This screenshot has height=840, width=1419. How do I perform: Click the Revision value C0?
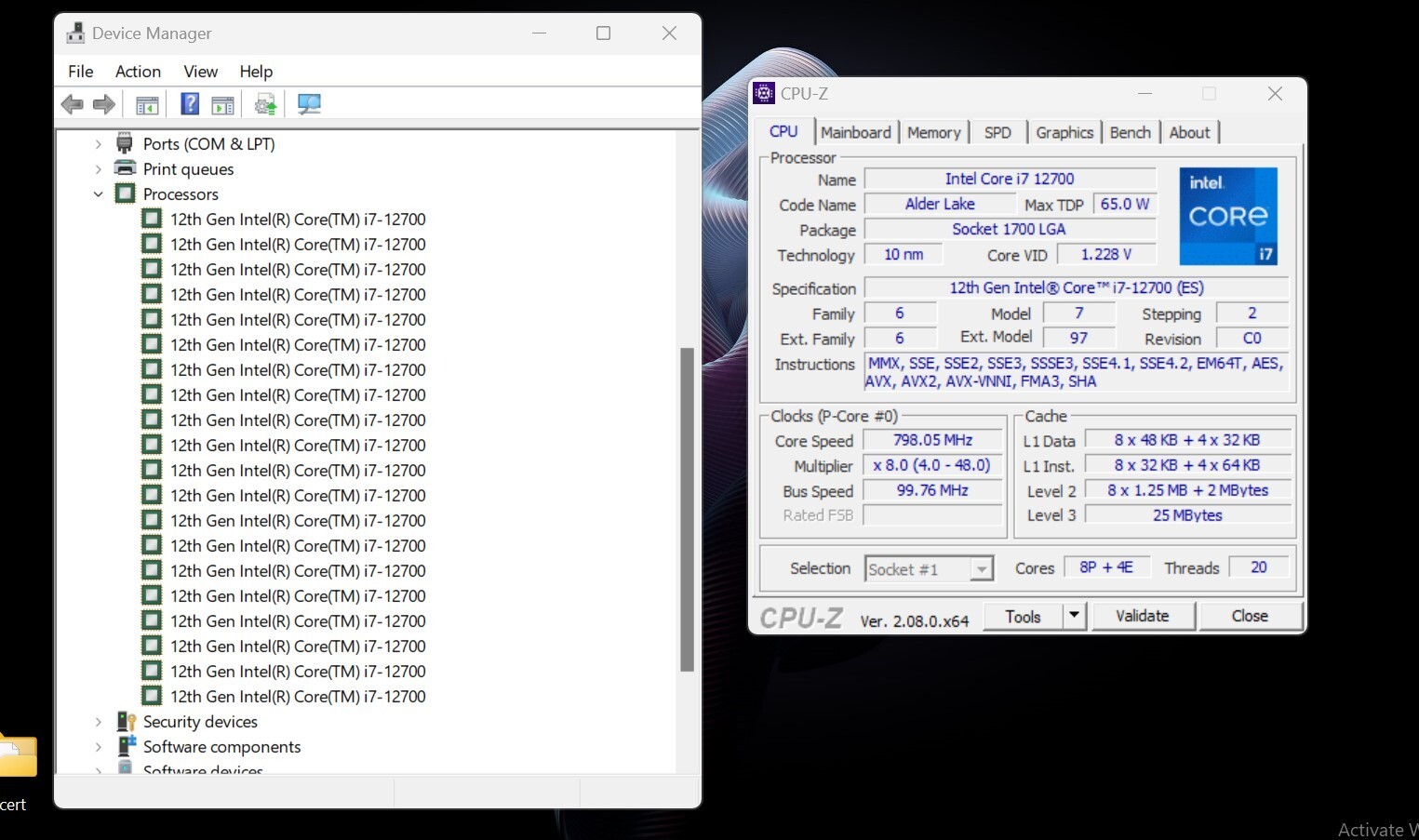click(1252, 339)
